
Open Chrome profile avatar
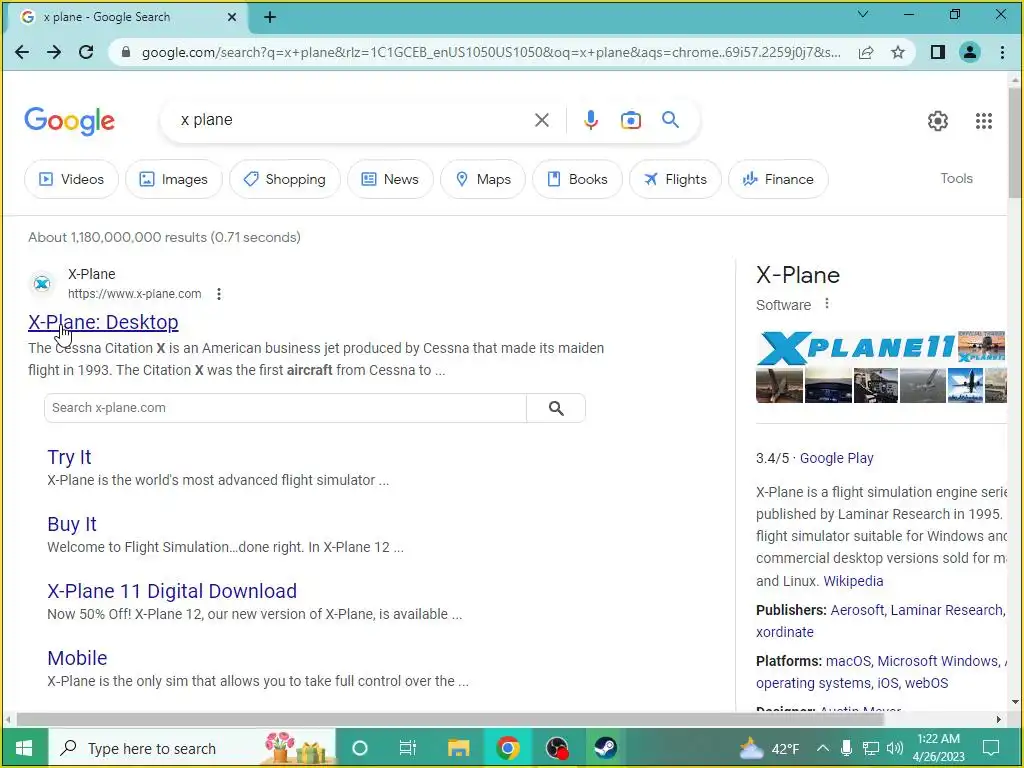(970, 52)
